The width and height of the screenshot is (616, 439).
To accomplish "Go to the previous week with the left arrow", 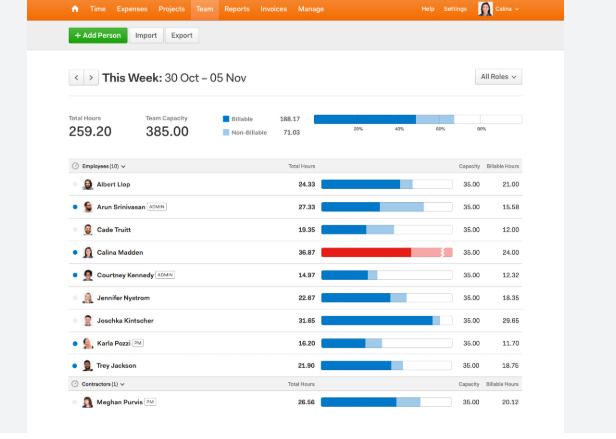I will point(76,77).
